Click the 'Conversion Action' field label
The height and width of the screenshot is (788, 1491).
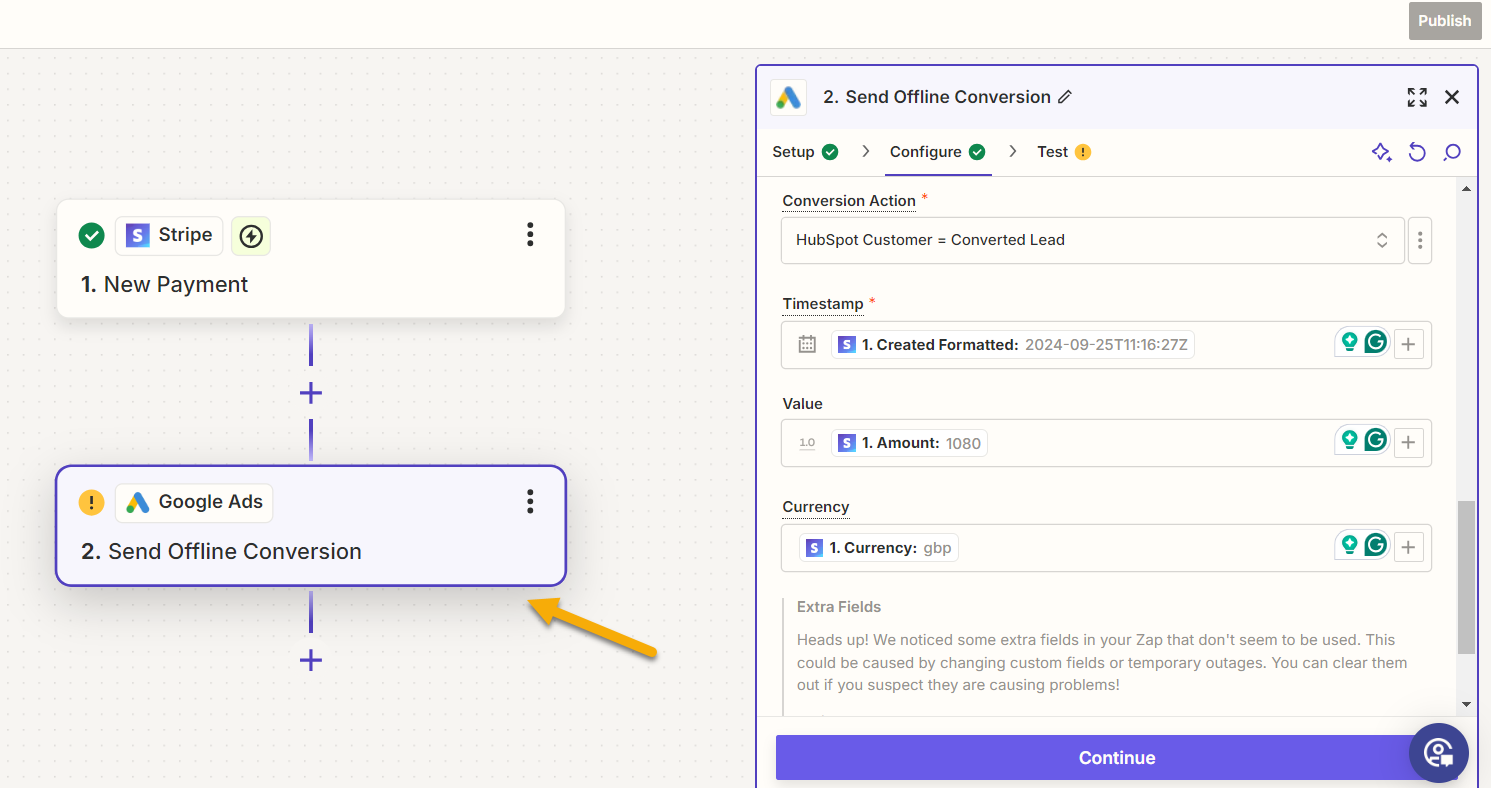point(849,201)
